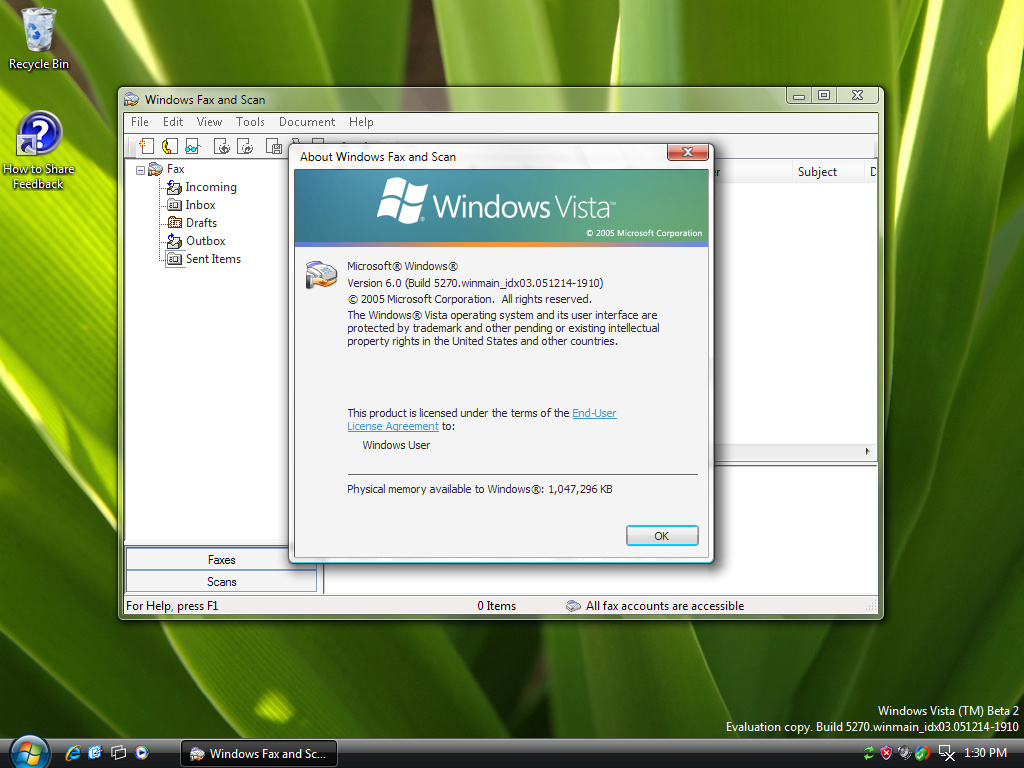Click the Forward toolbar icon
1024x768 pixels.
pos(245,146)
